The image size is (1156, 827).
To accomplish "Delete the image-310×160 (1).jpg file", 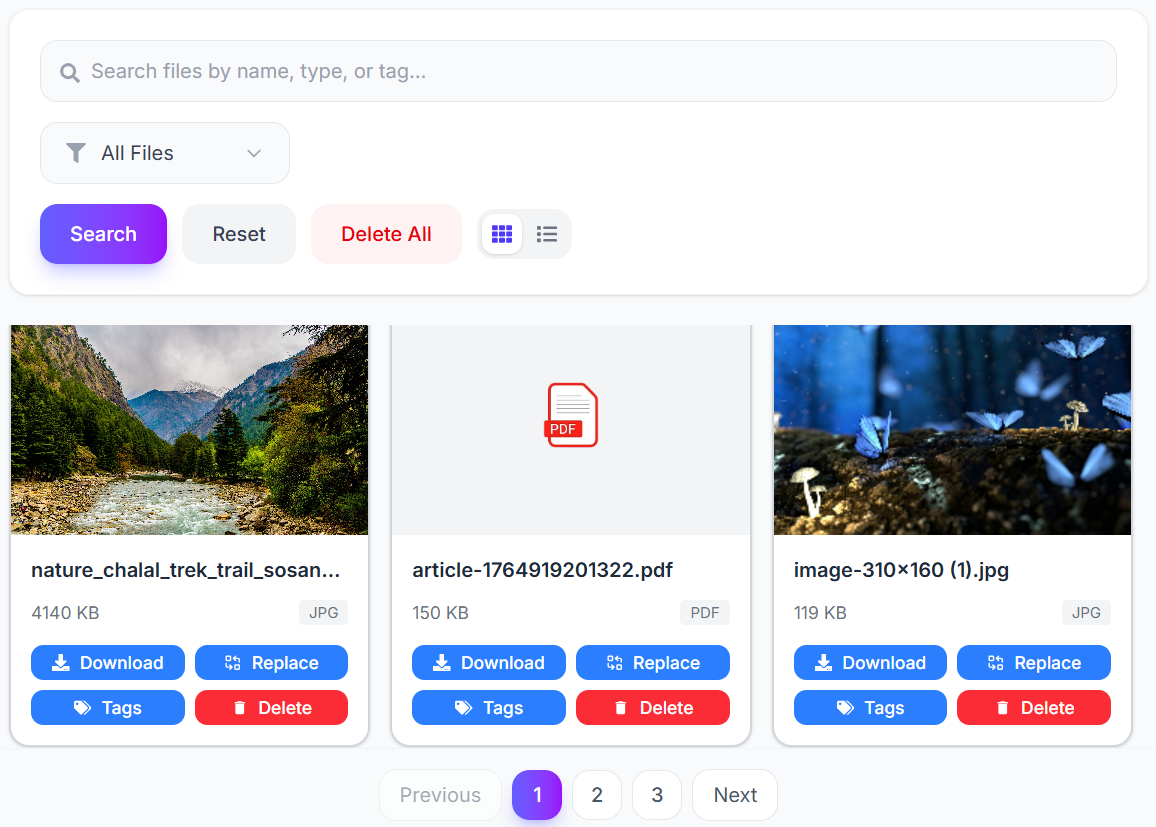I will (1033, 708).
